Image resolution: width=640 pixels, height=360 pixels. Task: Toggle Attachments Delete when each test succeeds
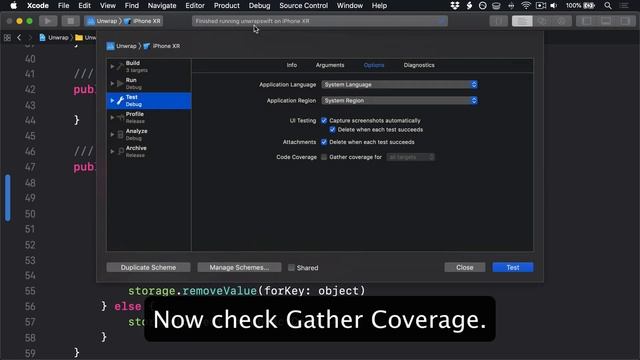point(324,142)
